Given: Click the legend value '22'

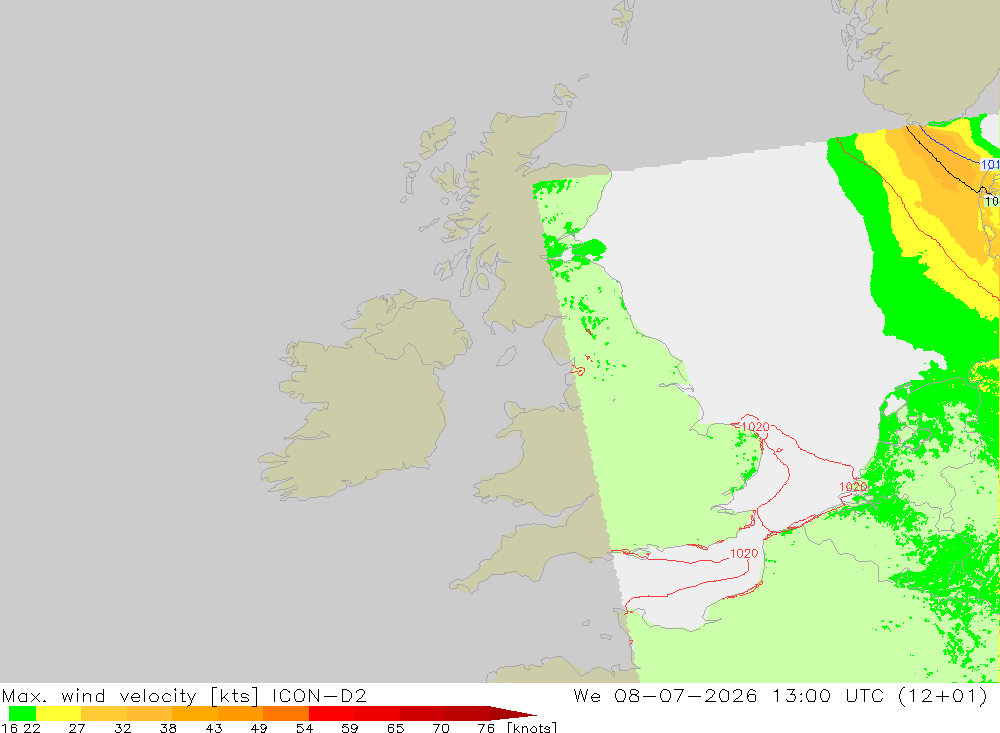Looking at the screenshot, I should click(32, 728).
